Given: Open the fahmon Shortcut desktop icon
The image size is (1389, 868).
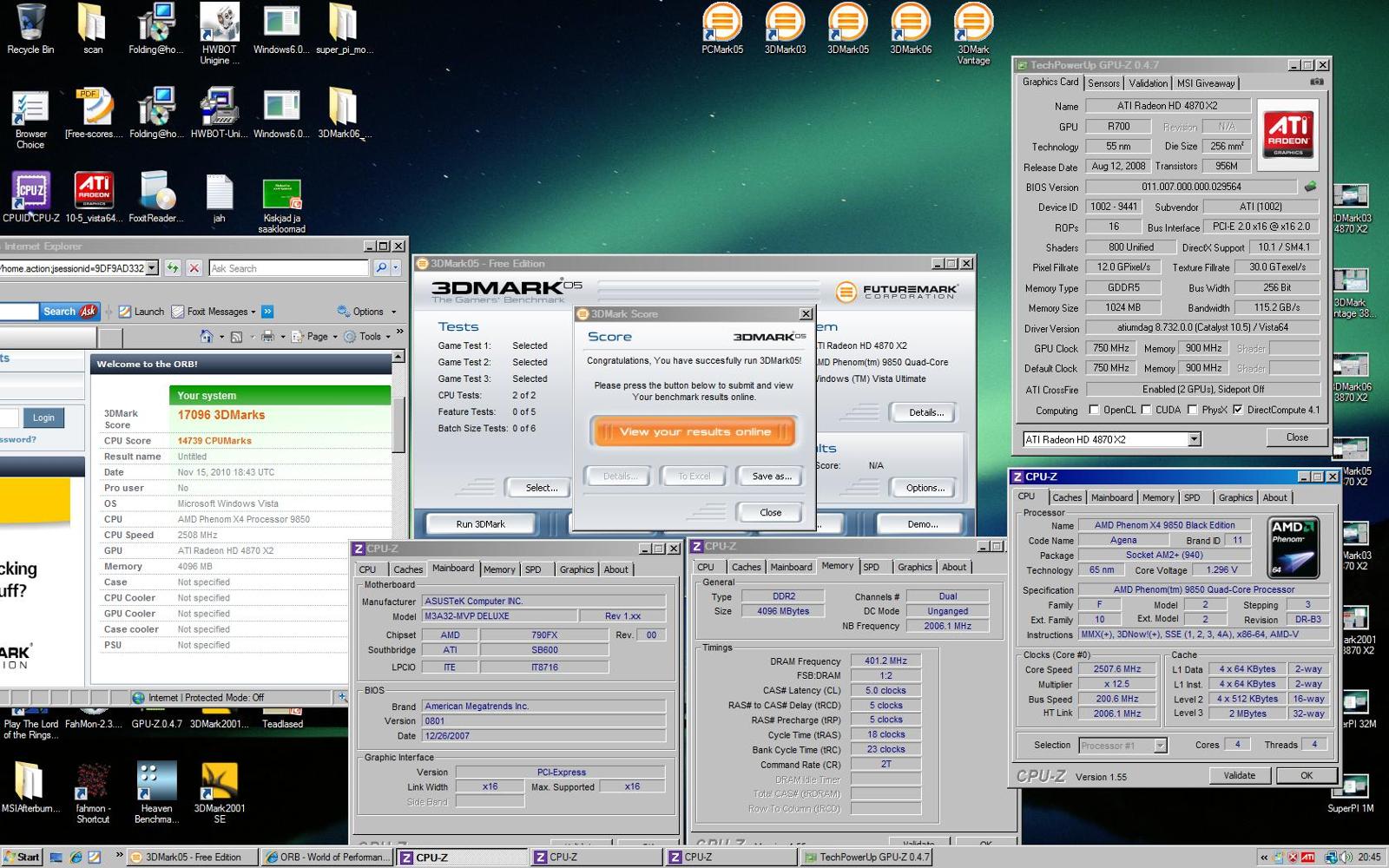Looking at the screenshot, I should [x=93, y=792].
